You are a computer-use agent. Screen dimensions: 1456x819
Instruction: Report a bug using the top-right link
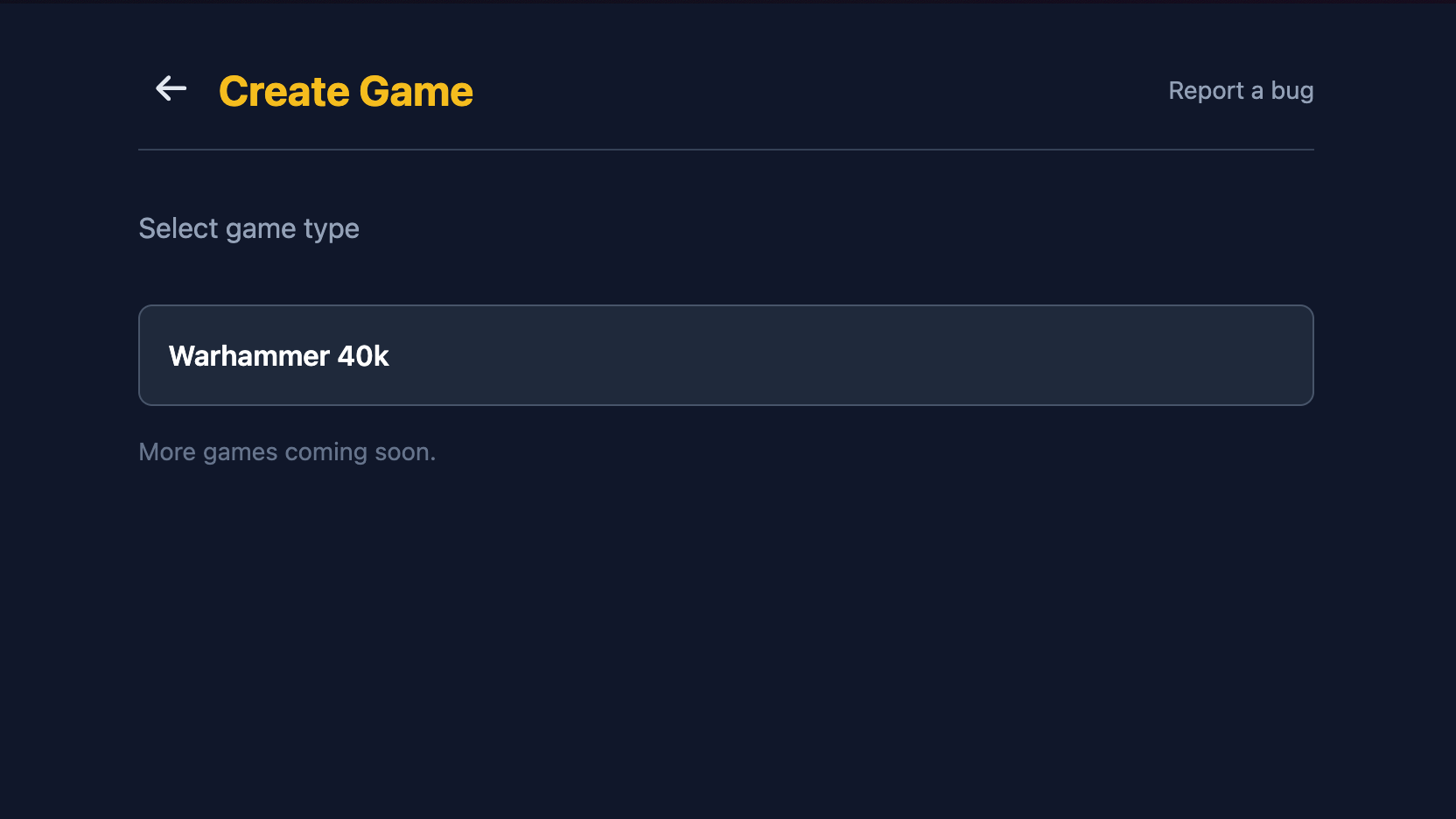coord(1241,90)
